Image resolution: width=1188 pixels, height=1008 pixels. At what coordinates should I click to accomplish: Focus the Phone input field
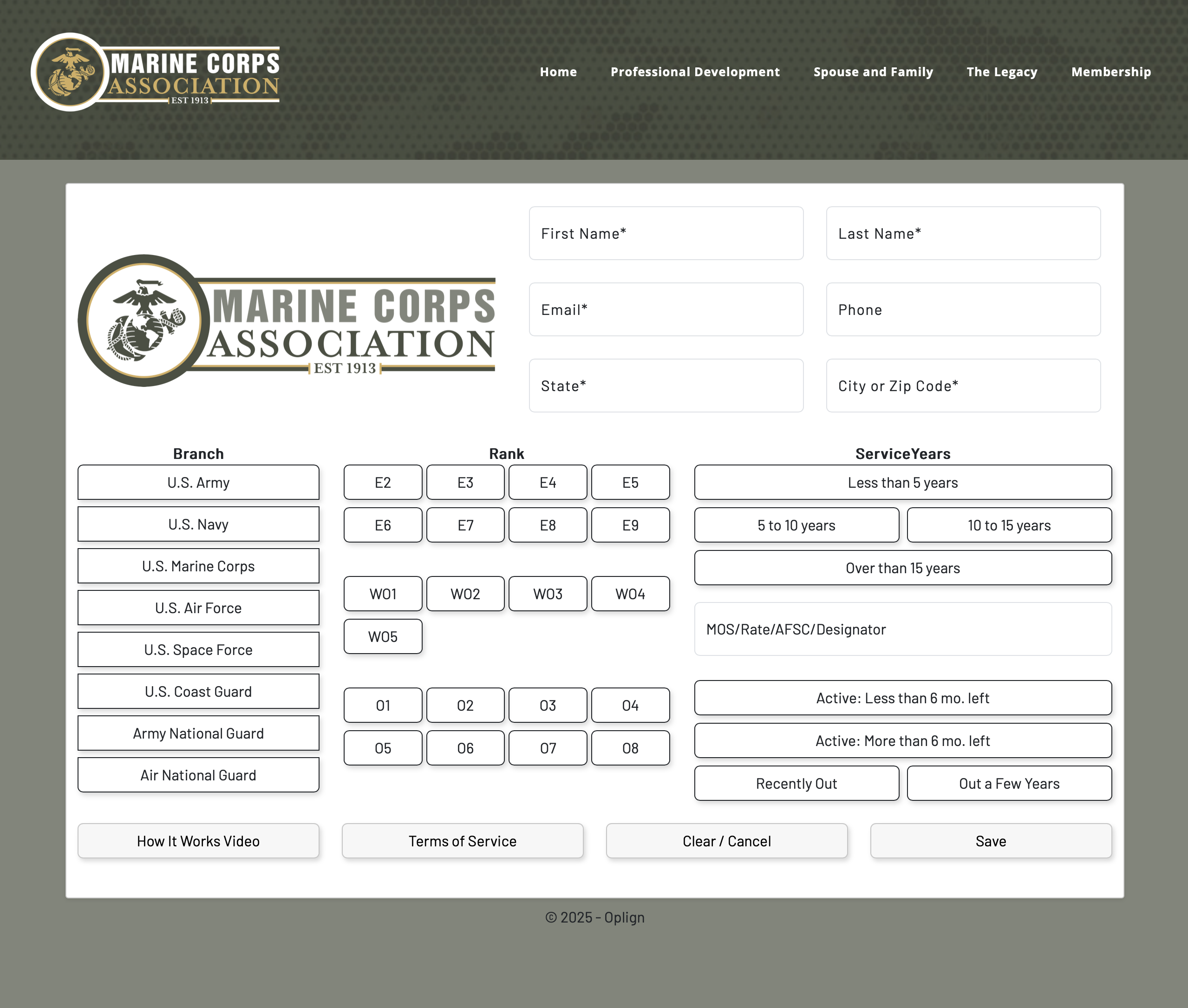963,309
